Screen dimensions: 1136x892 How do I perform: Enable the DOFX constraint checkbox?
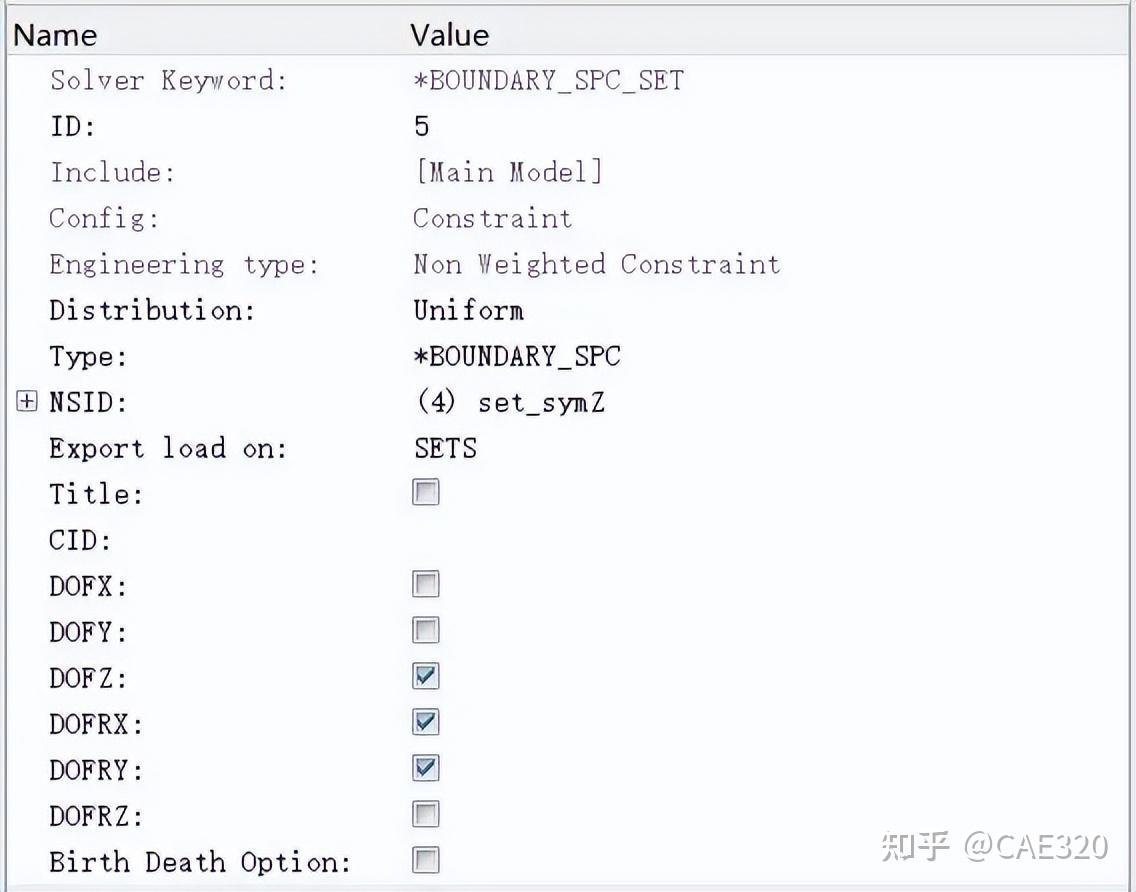click(424, 584)
